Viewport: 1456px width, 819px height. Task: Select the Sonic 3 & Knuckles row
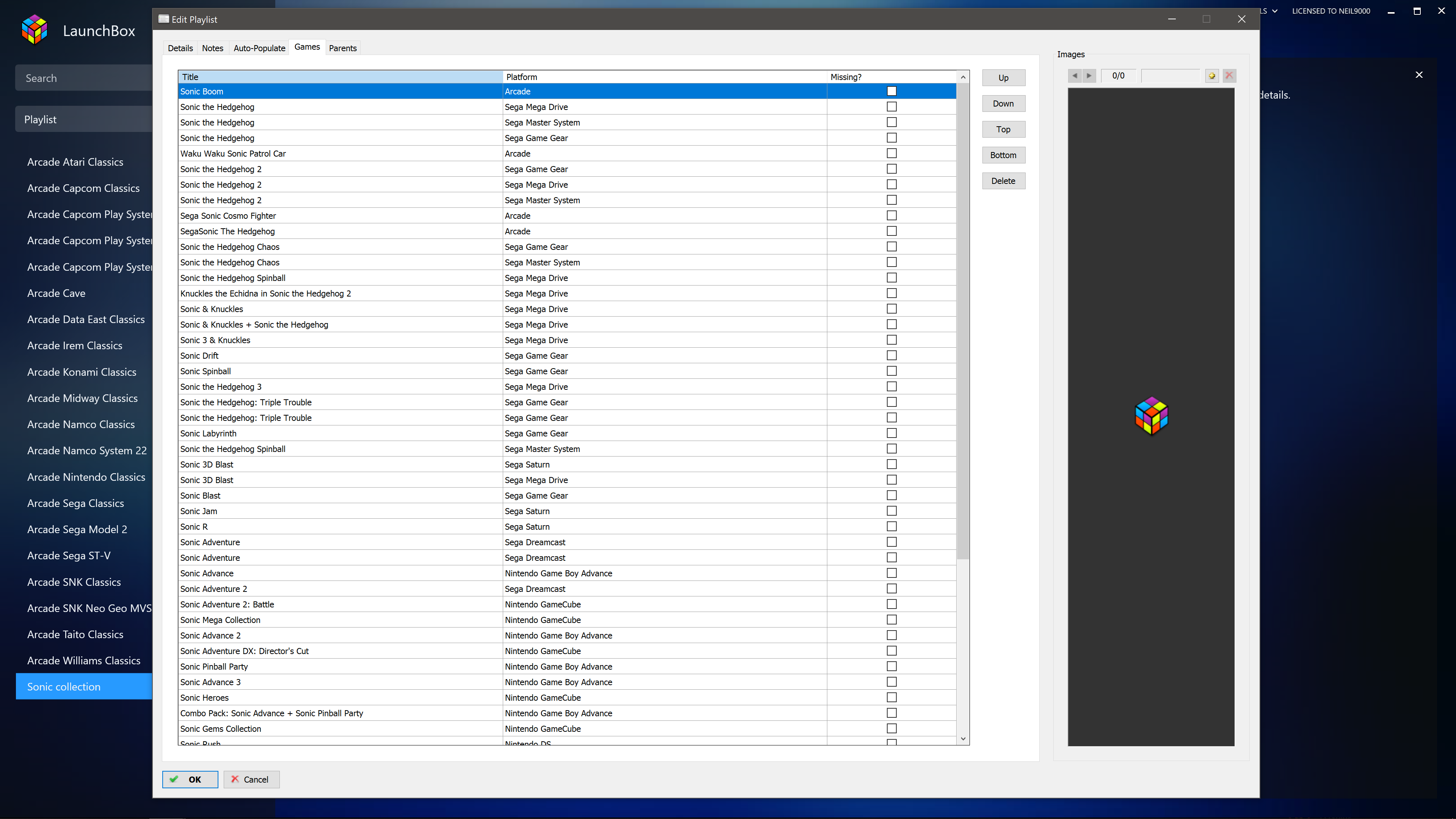pyautogui.click(x=567, y=340)
